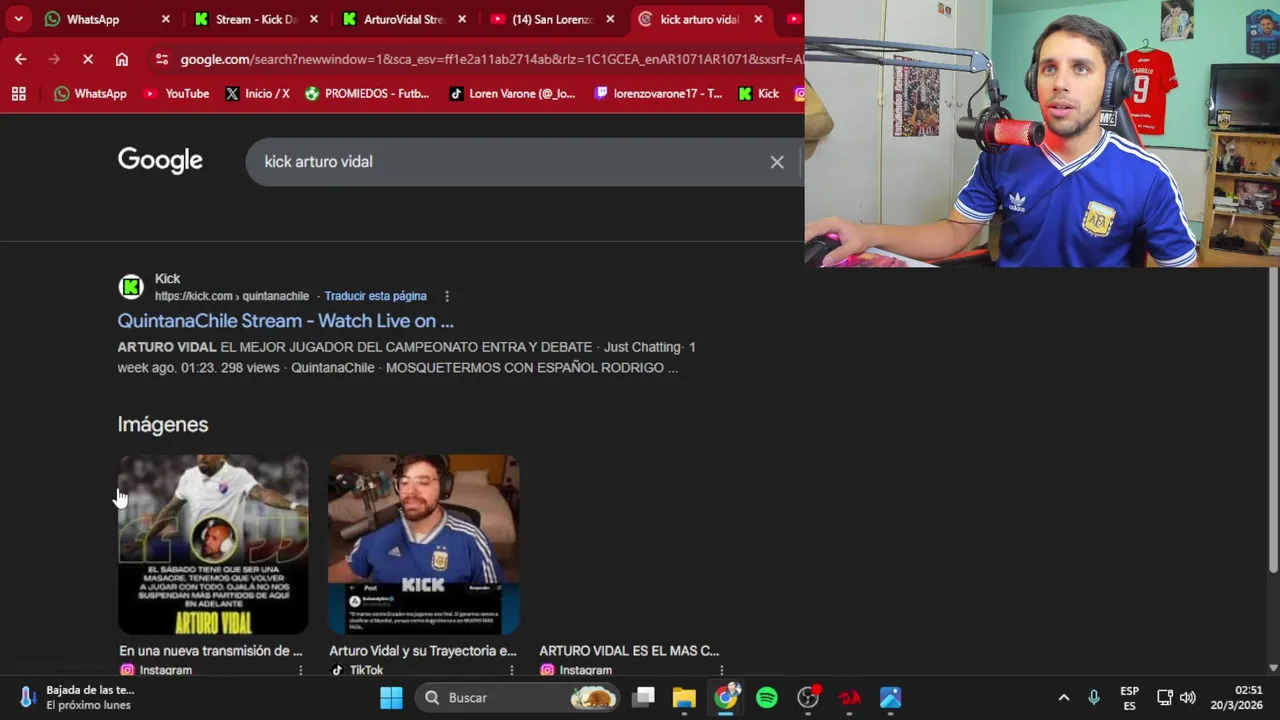Screen dimensions: 1280x720
Task: Open Task View in the taskbar
Action: coord(644,697)
